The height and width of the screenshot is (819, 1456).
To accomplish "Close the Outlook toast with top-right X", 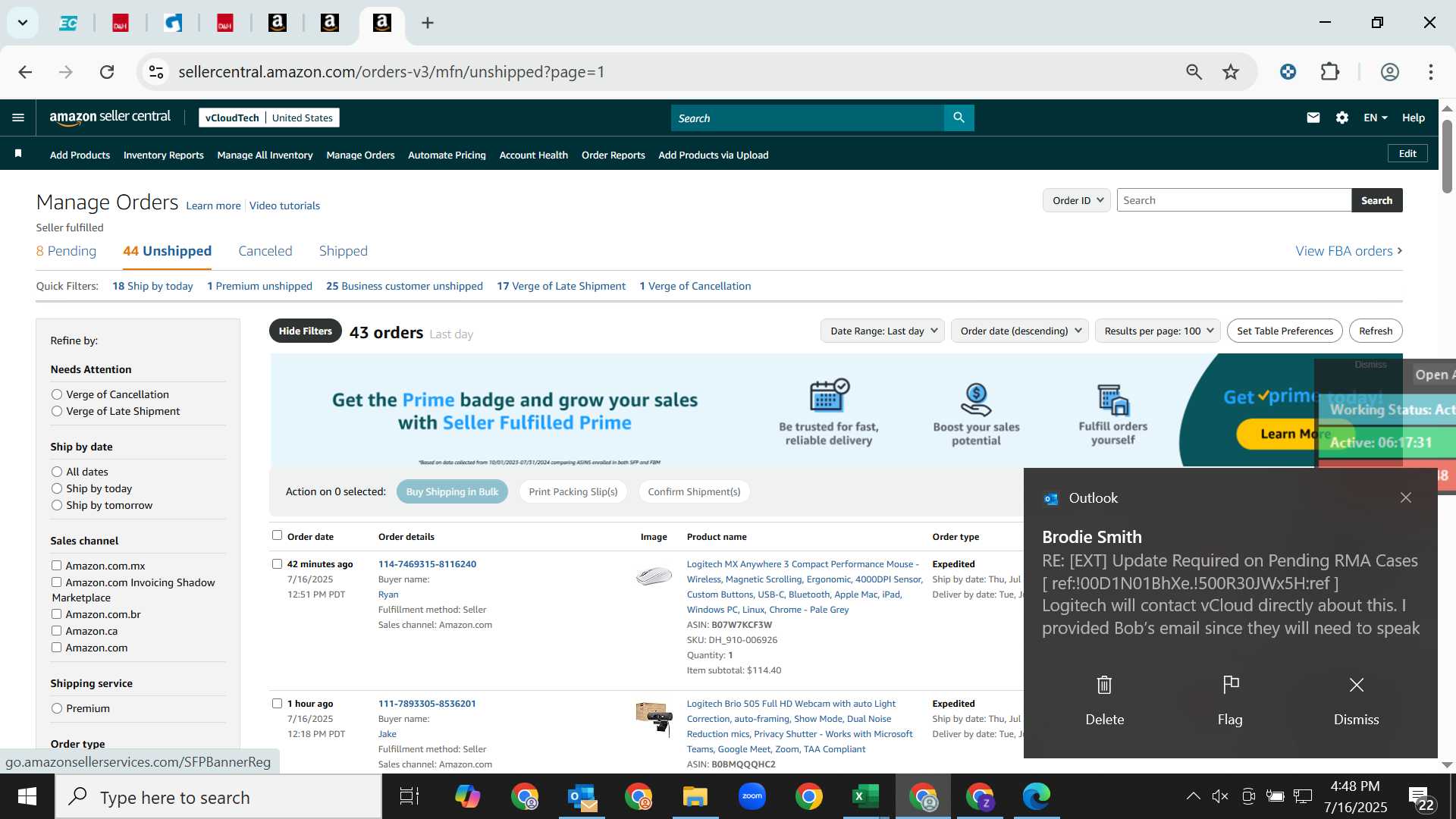I will [x=1405, y=497].
